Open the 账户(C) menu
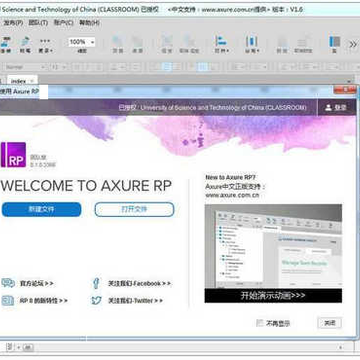Image resolution: width=360 pixels, height=360 pixels. click(63, 23)
